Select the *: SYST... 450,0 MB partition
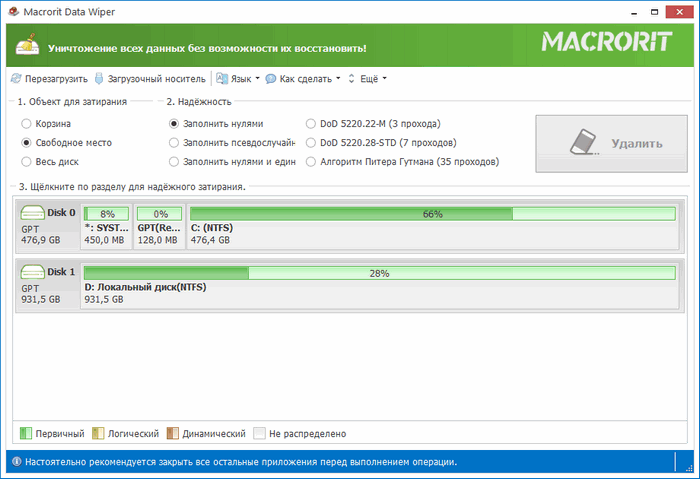 [106, 226]
